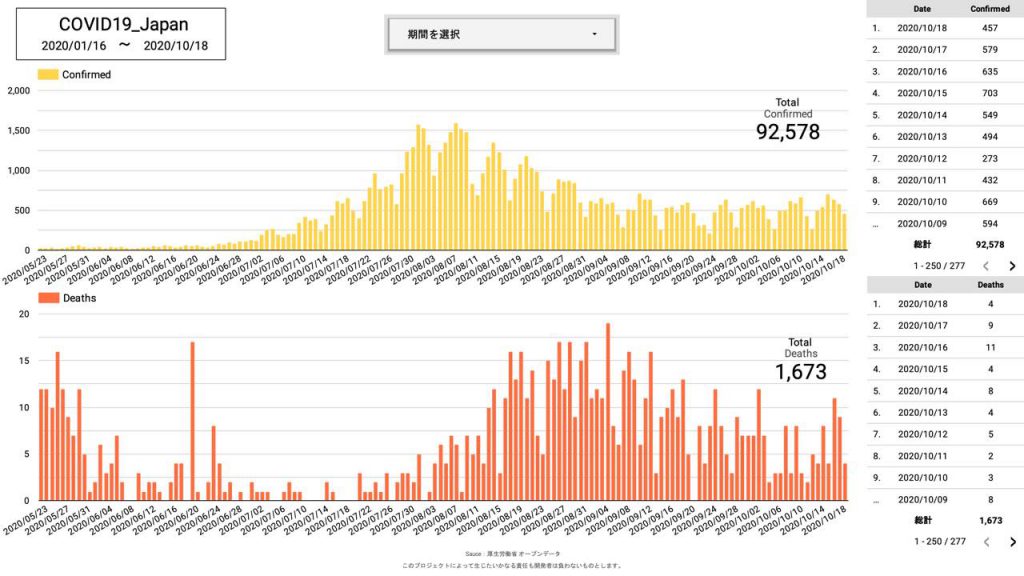Click the yellow Confirmed legend swatch
1024x576 pixels.
[48, 74]
